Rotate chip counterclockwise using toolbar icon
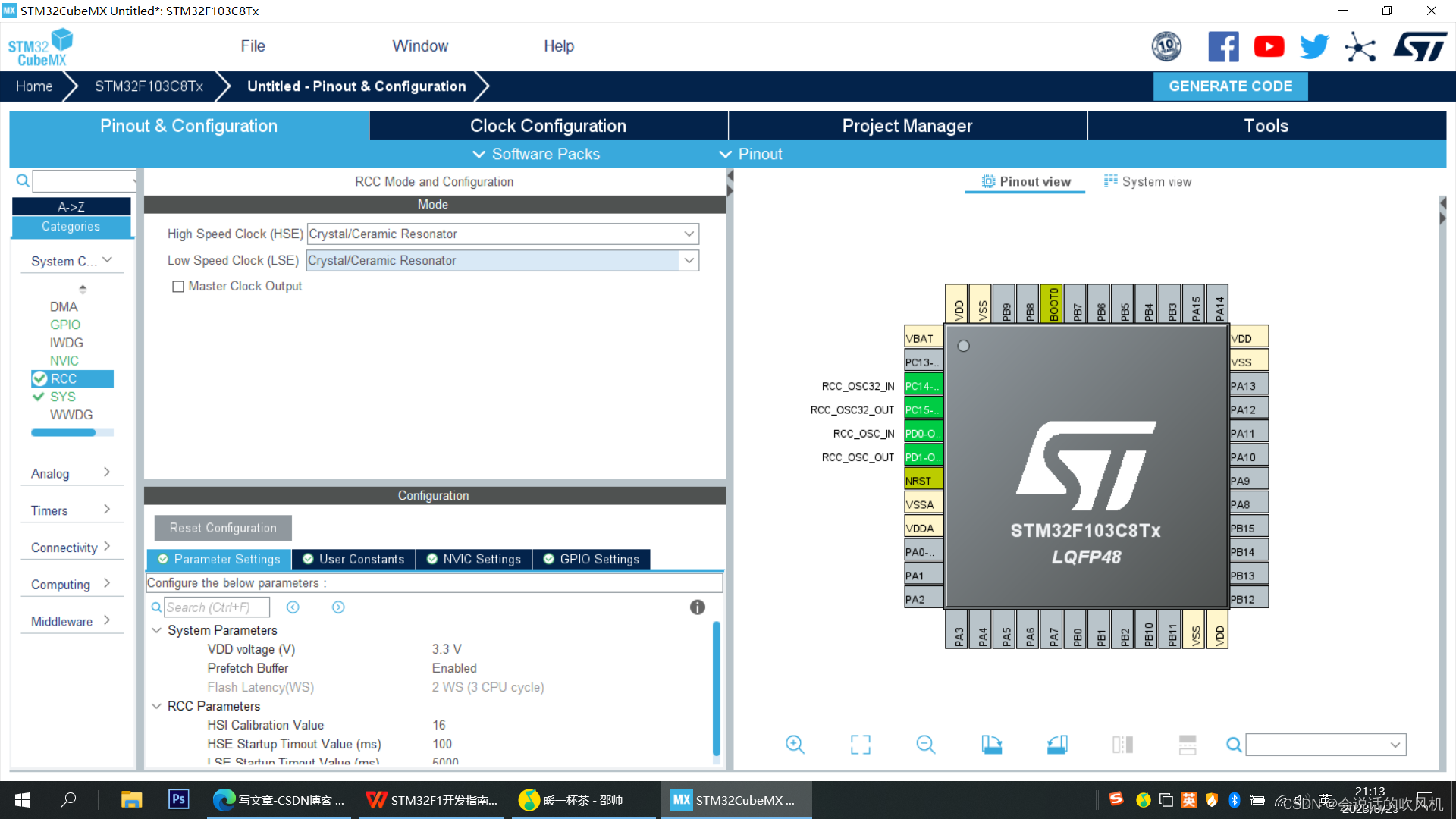1456x819 pixels. [x=1057, y=745]
